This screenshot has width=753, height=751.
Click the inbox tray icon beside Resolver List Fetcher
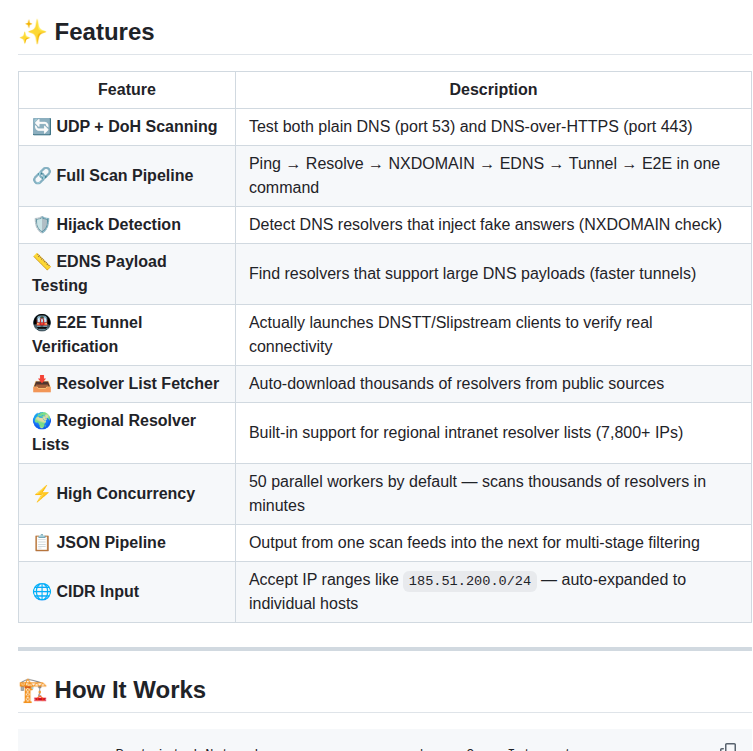pos(42,384)
